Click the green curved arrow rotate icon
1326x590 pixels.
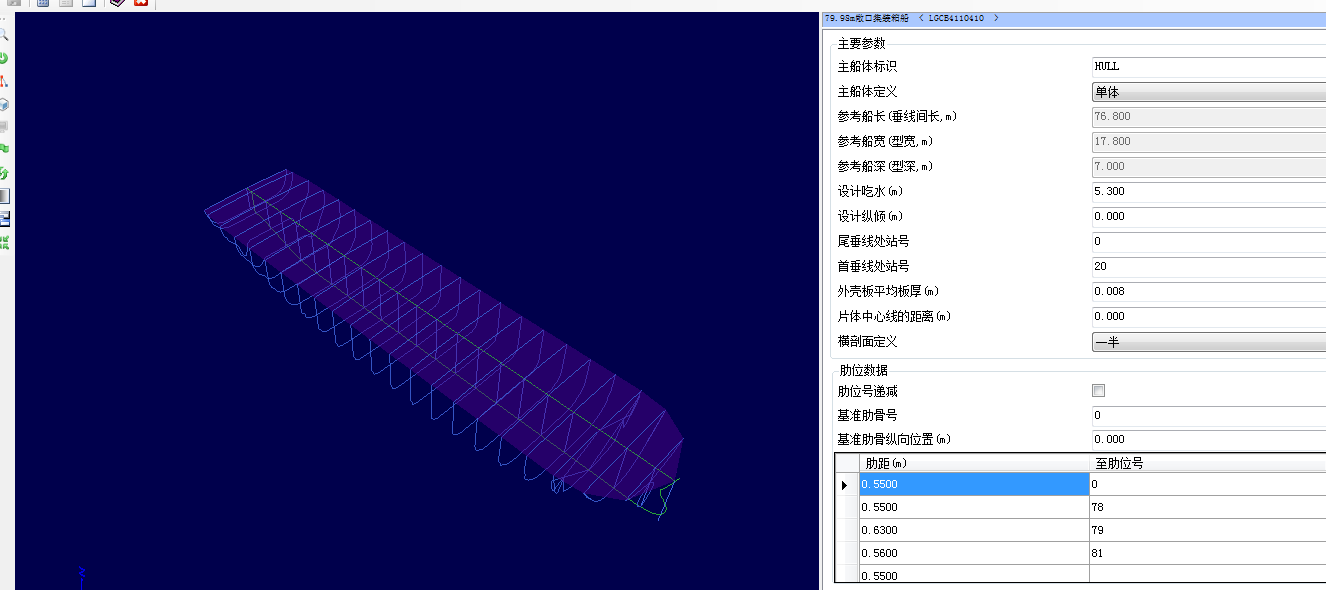4,173
